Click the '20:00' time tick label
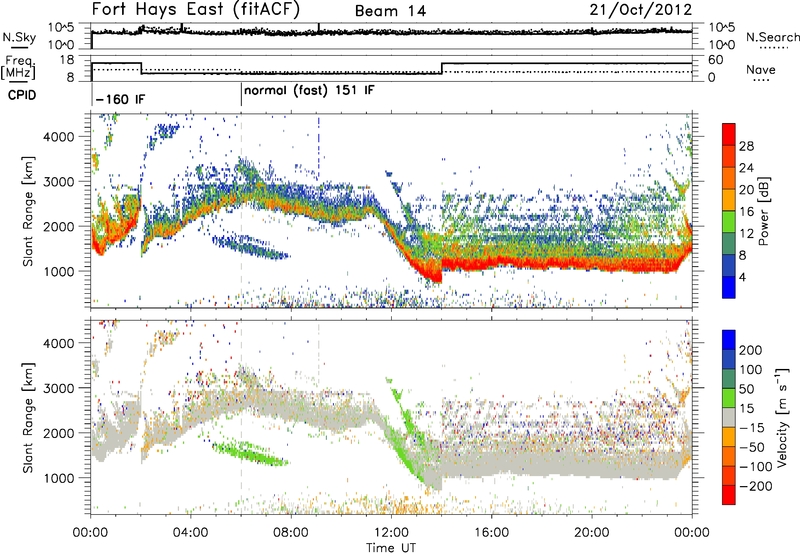 coord(591,533)
